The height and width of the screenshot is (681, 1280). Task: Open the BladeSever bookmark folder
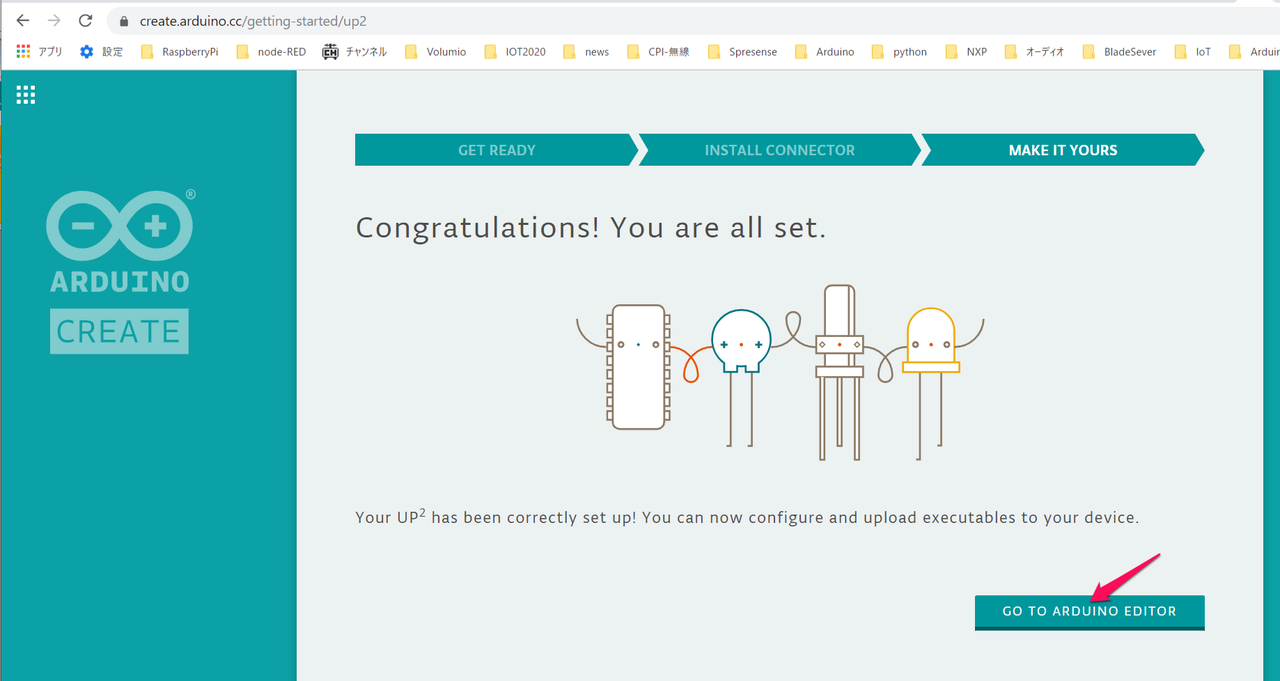click(x=1119, y=52)
